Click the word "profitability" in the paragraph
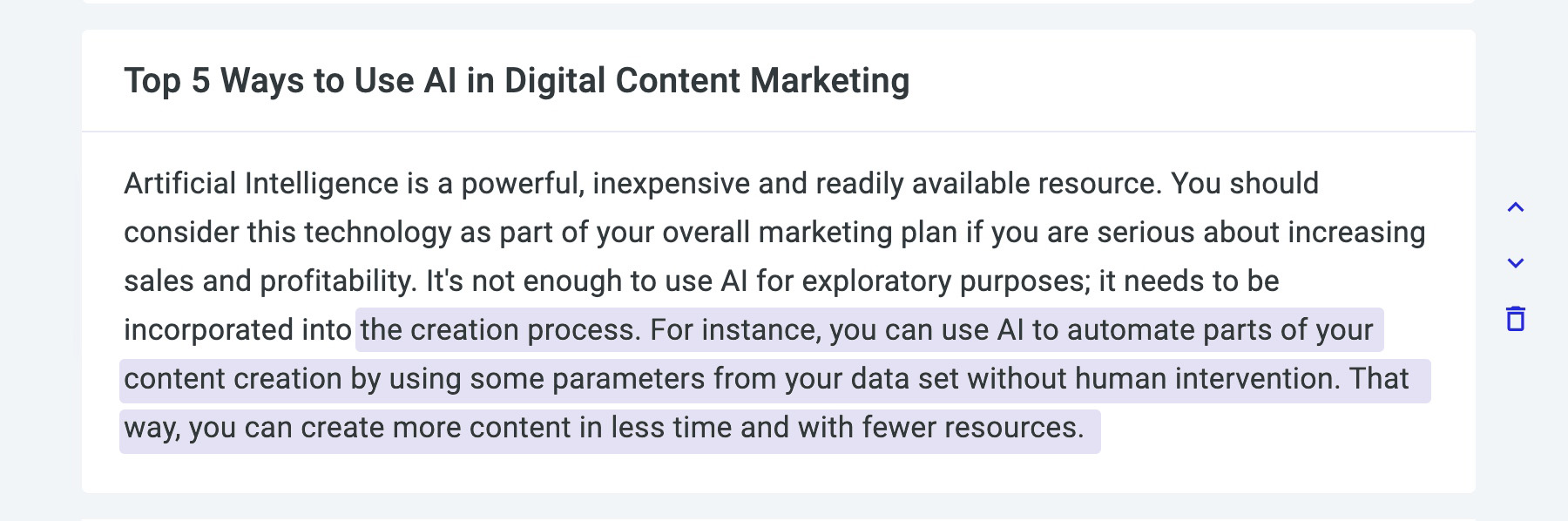Screen dimensions: 1568x521 [336, 281]
